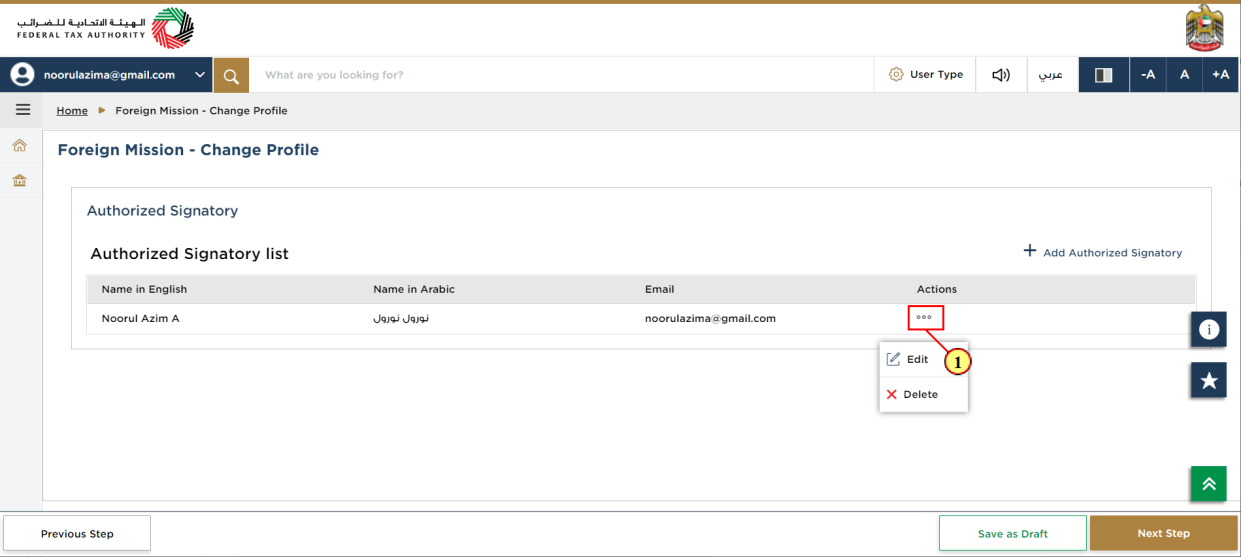Click the 'Name in Arabic' column header
Screen dimensions: 1241x557
[414, 289]
